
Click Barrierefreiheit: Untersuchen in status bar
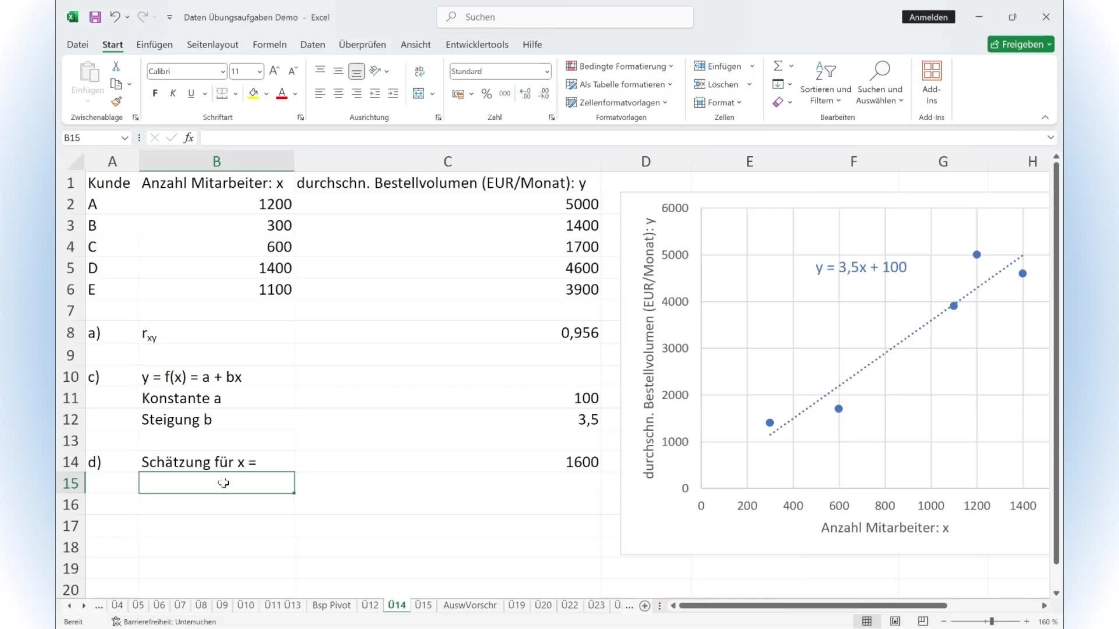click(x=163, y=622)
